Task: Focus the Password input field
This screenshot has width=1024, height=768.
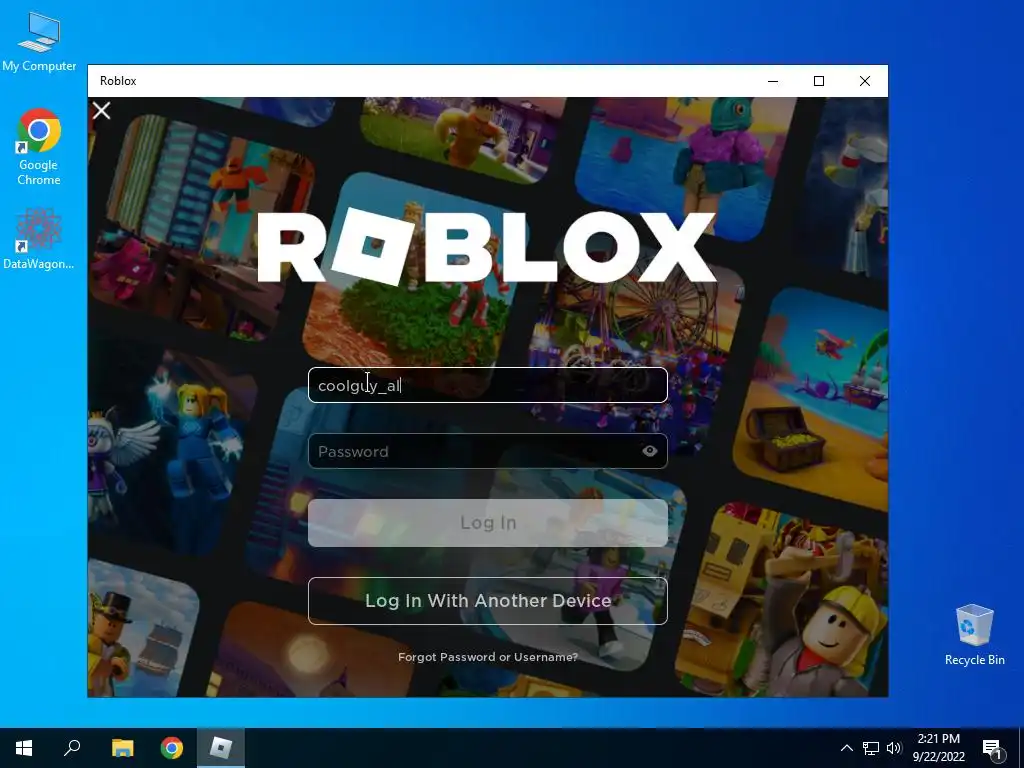Action: tap(488, 451)
